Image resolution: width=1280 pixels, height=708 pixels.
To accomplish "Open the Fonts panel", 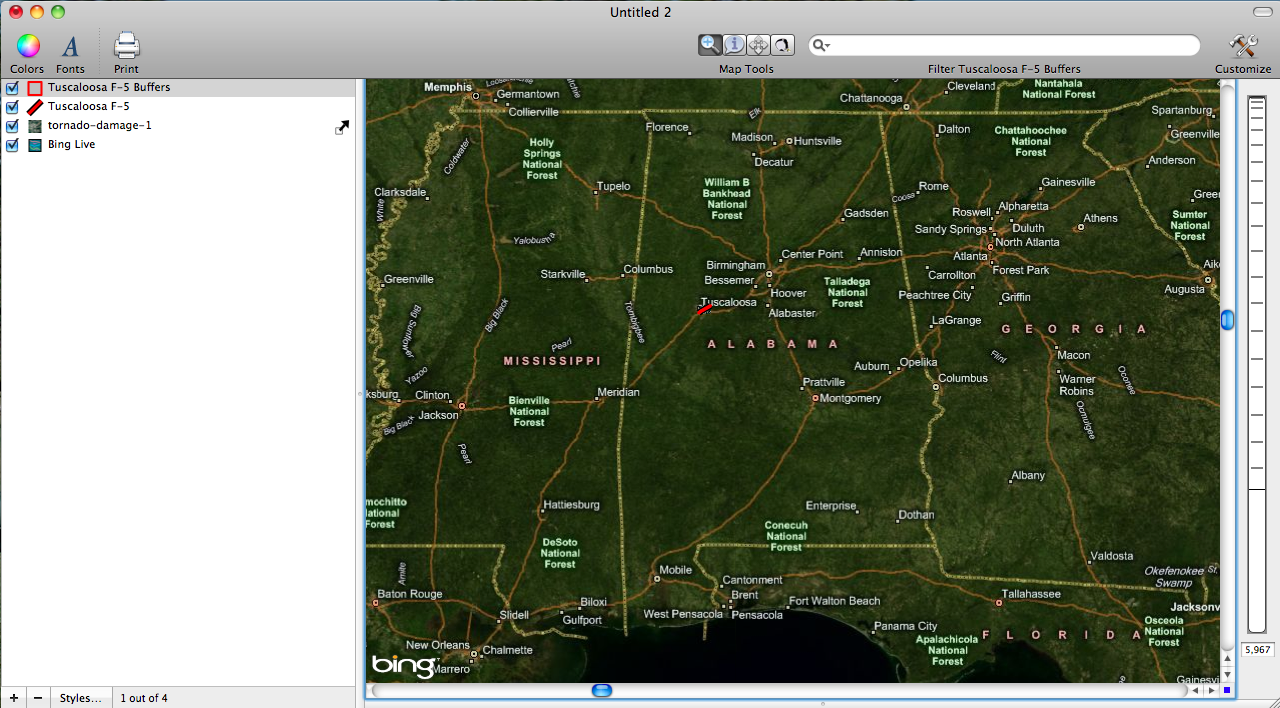I will (x=70, y=45).
